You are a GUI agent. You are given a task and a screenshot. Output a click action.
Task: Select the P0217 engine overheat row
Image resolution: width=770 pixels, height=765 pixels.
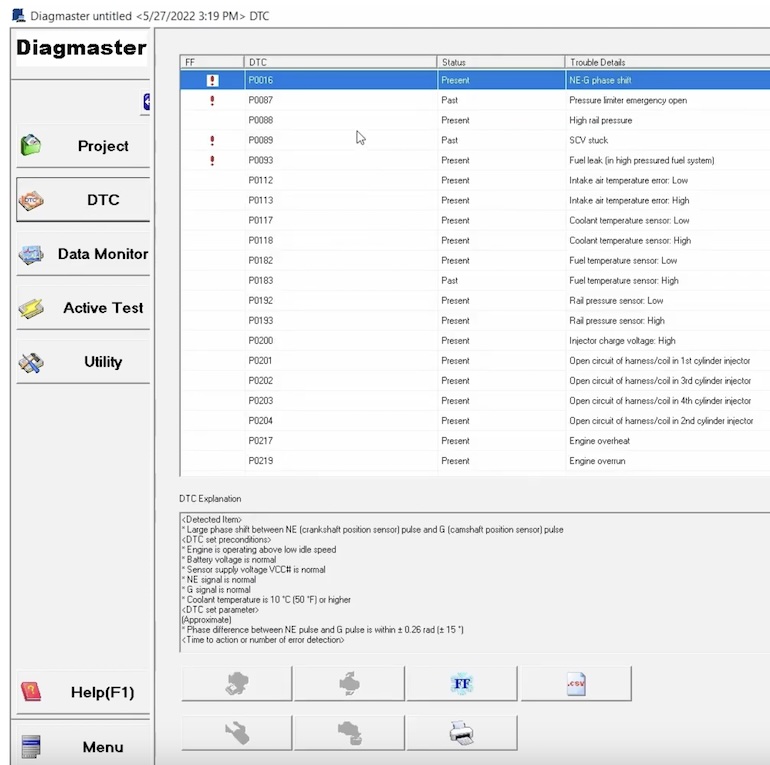pos(500,440)
